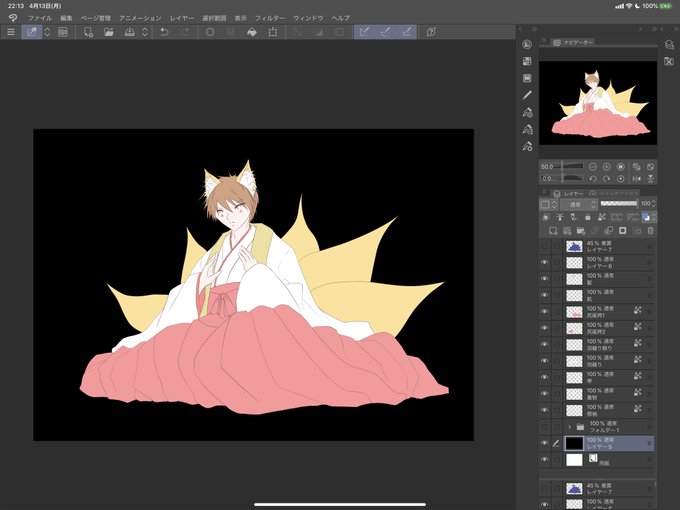This screenshot has width=680, height=510.
Task: Toggle visibility of the white paper layer
Action: 545,459
